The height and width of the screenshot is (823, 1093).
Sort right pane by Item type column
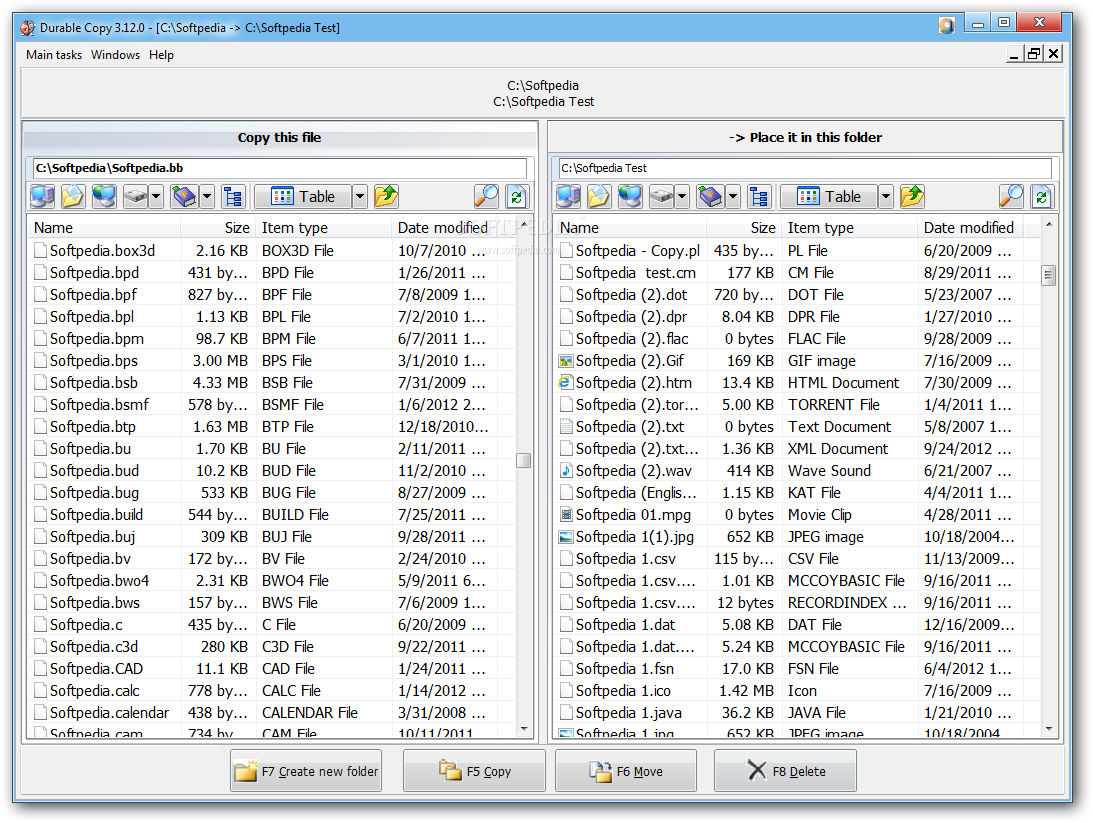[848, 228]
